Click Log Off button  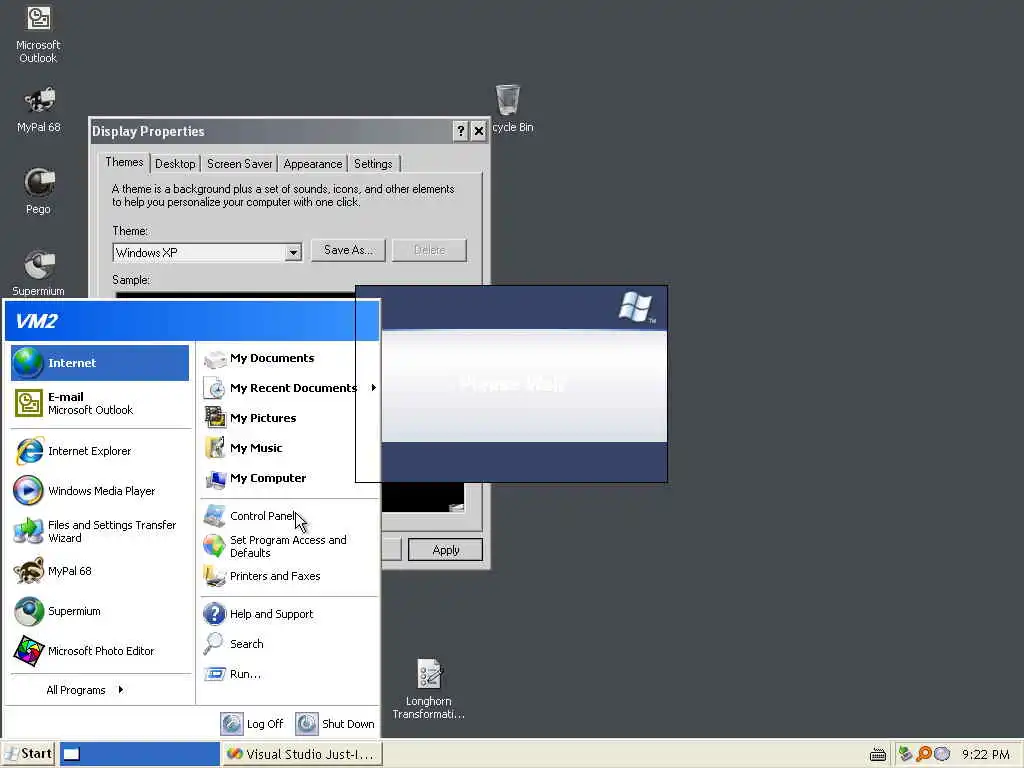(x=252, y=724)
